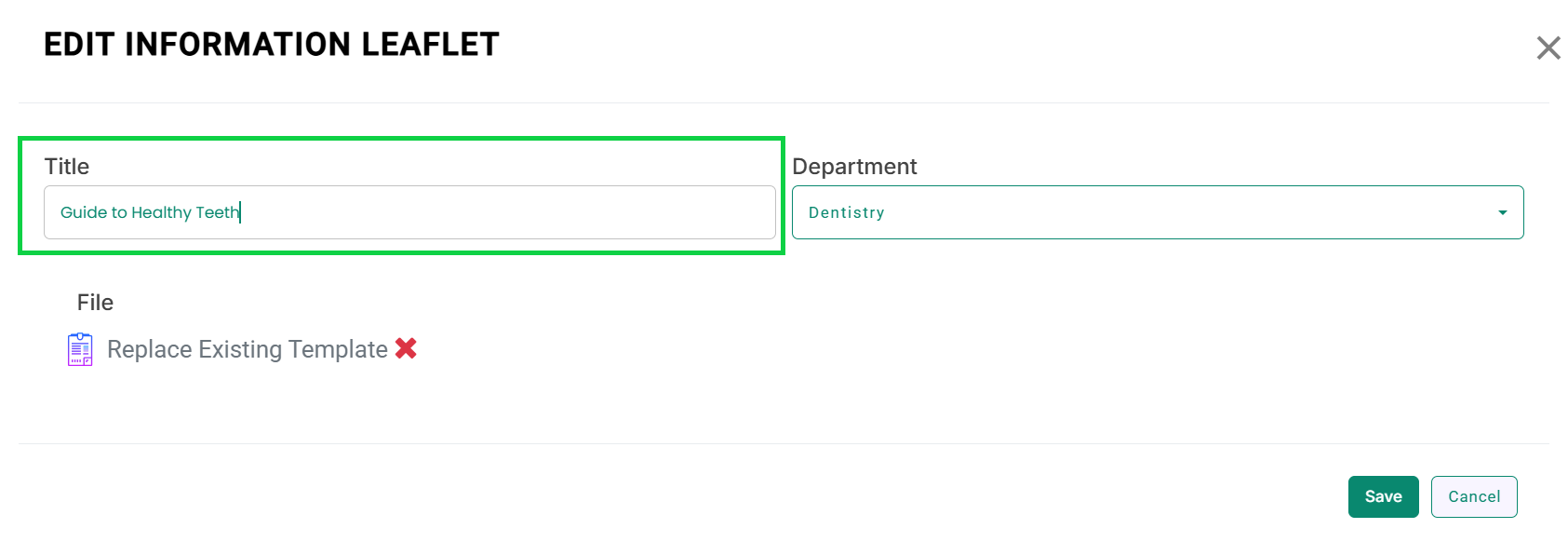The width and height of the screenshot is (1568, 542).
Task: Cancel editing the leaflet
Action: pos(1474,496)
